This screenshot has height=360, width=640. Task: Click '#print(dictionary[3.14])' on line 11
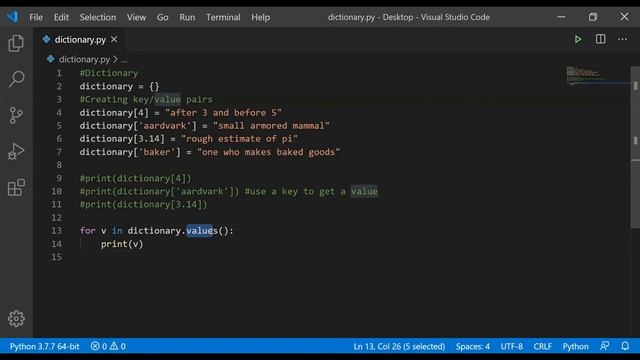coord(144,204)
